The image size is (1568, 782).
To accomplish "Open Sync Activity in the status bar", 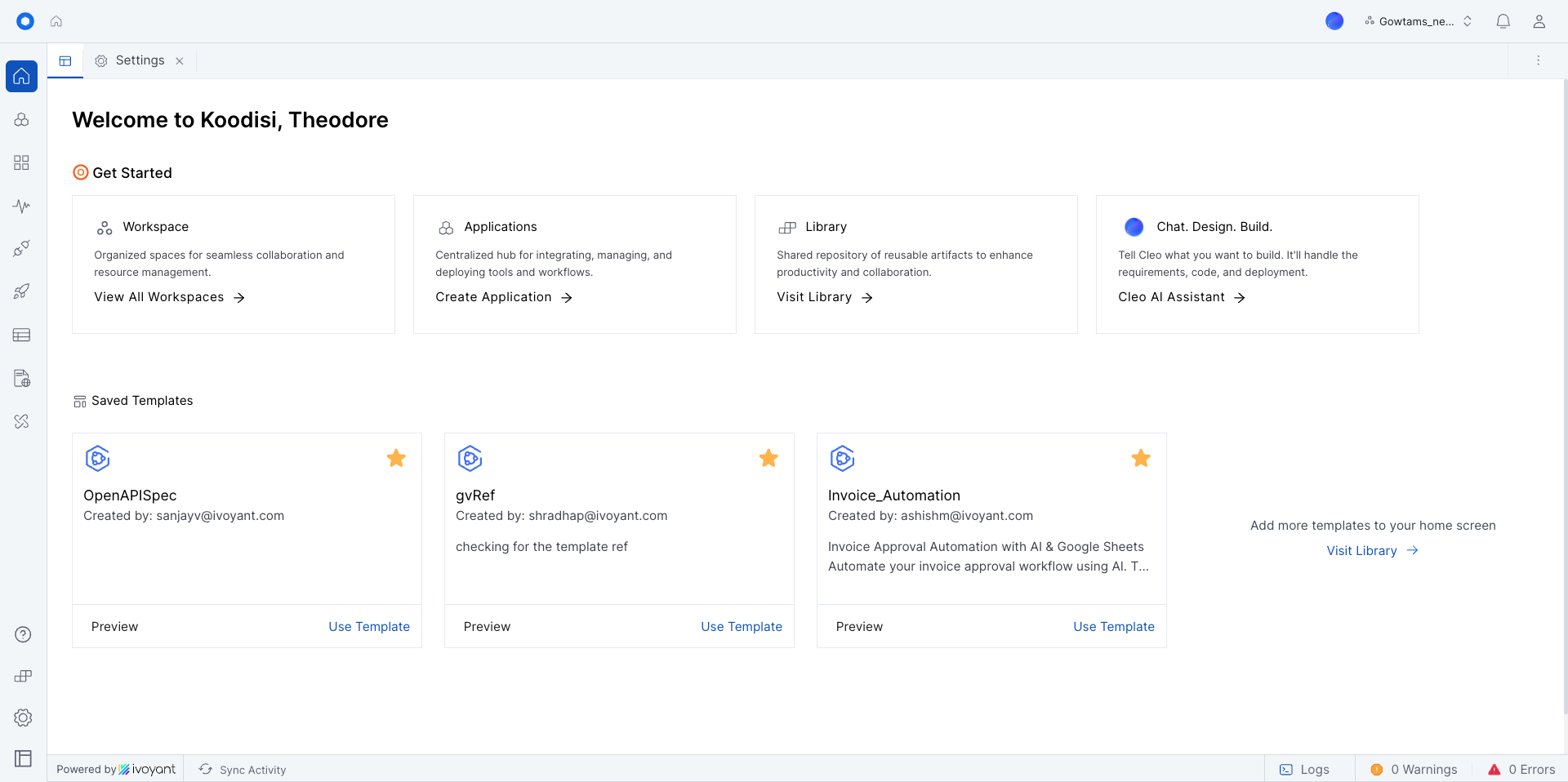I will pyautogui.click(x=243, y=770).
